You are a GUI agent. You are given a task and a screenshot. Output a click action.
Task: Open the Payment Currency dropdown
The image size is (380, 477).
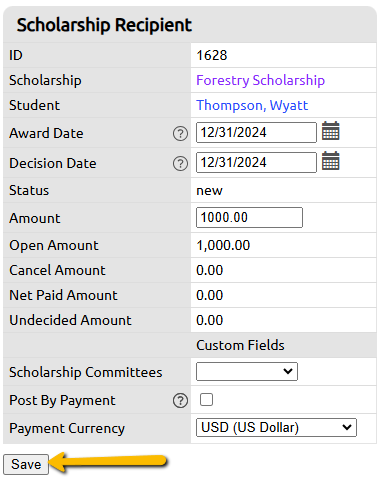(x=276, y=428)
